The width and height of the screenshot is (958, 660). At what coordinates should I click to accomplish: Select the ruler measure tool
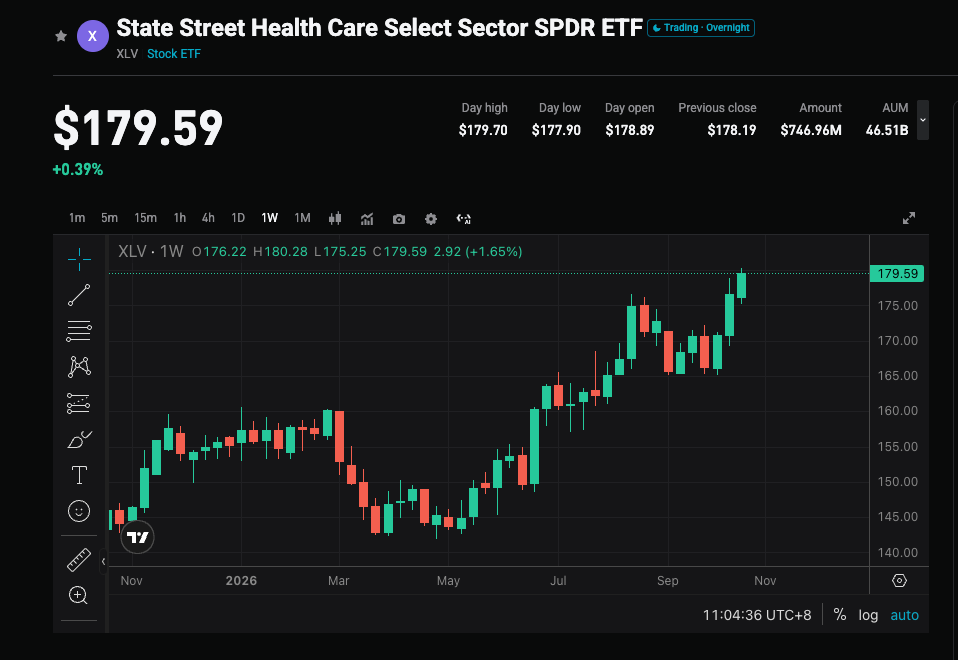(79, 560)
